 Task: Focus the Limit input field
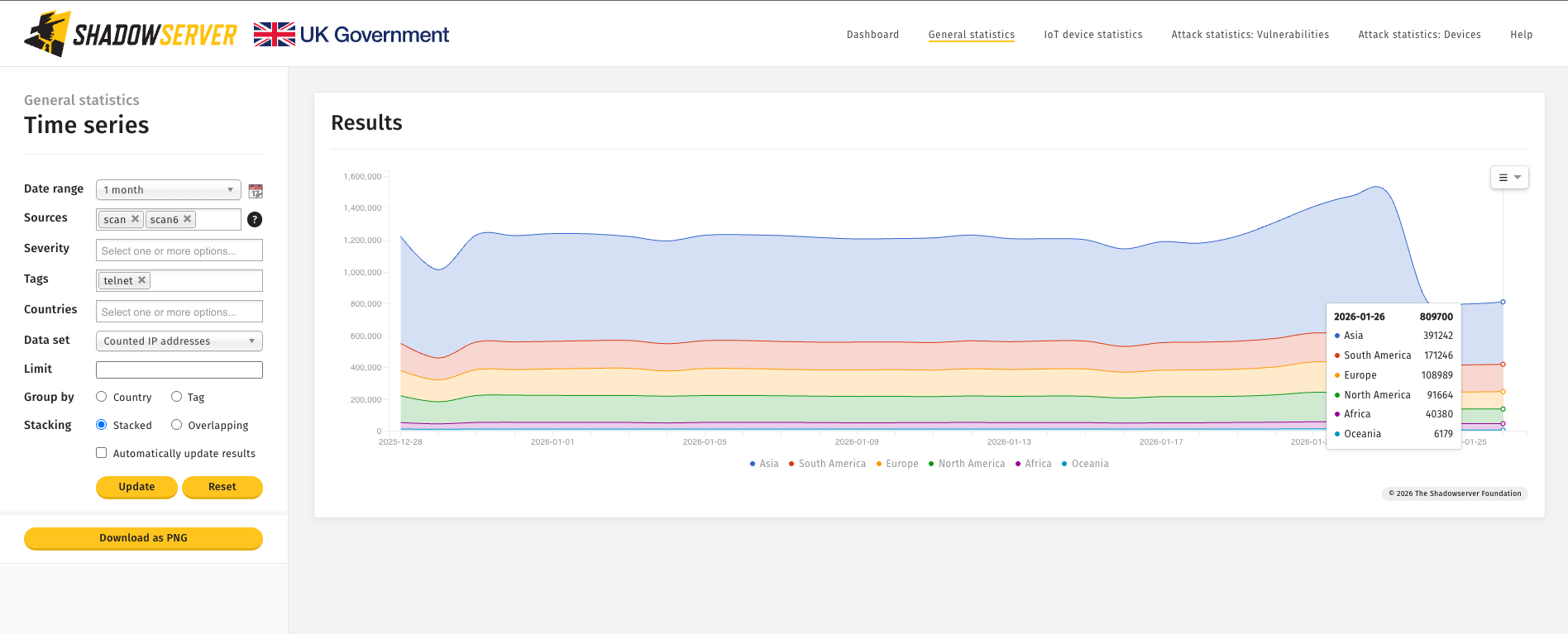(179, 369)
